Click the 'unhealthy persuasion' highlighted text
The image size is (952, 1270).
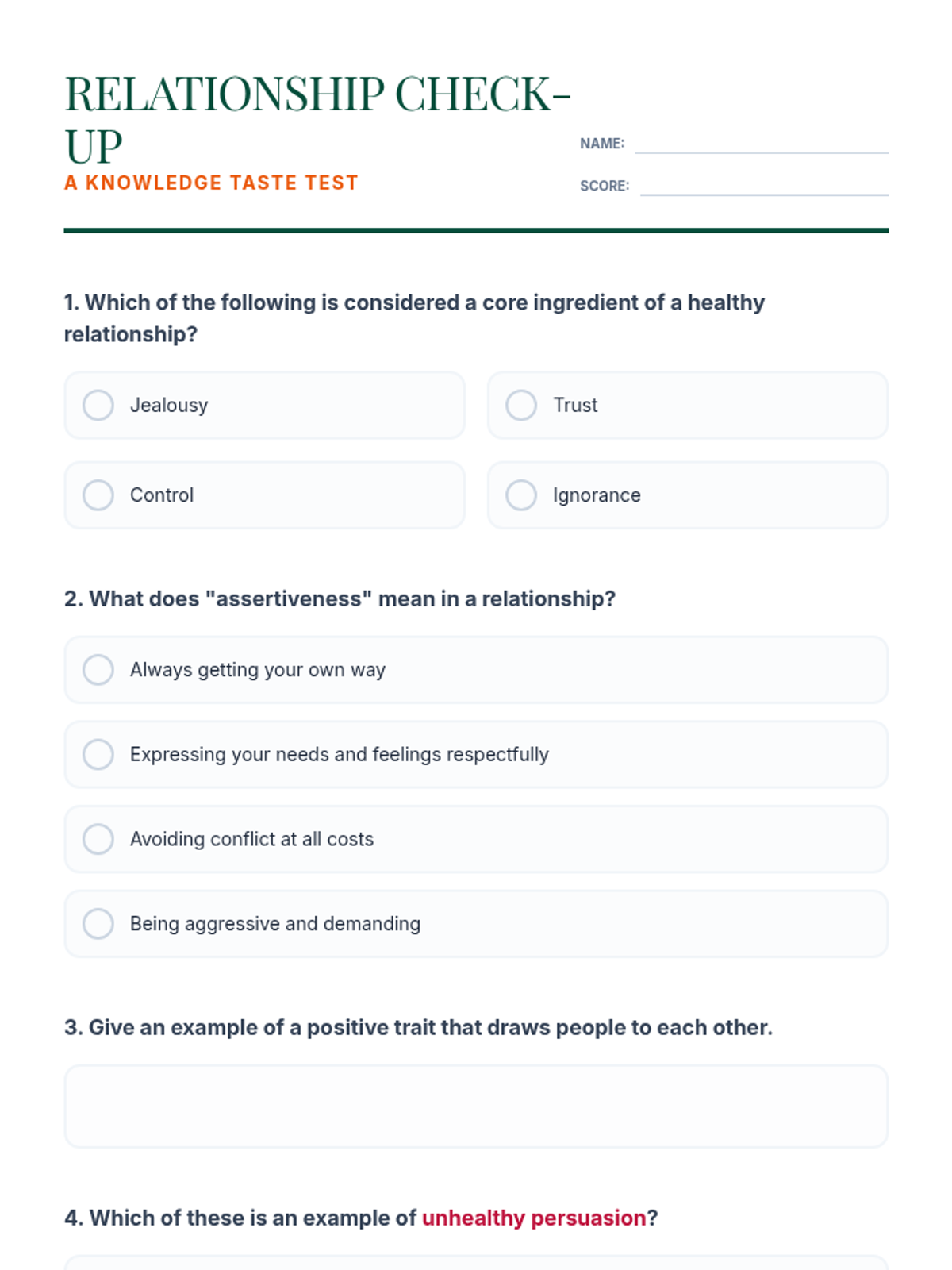tap(533, 1218)
